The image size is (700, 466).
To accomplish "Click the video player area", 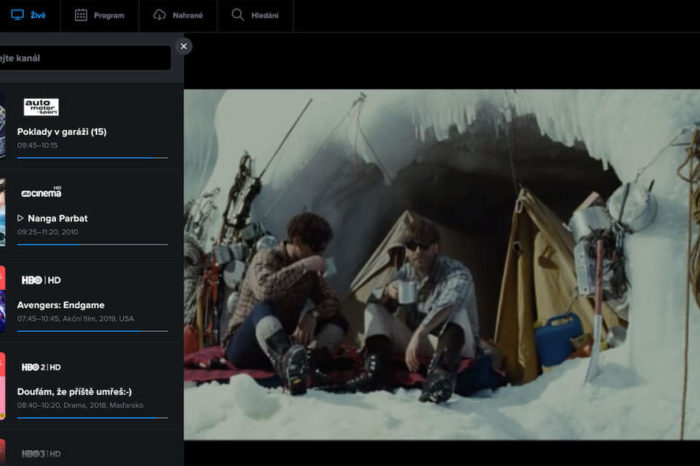I will pyautogui.click(x=442, y=265).
